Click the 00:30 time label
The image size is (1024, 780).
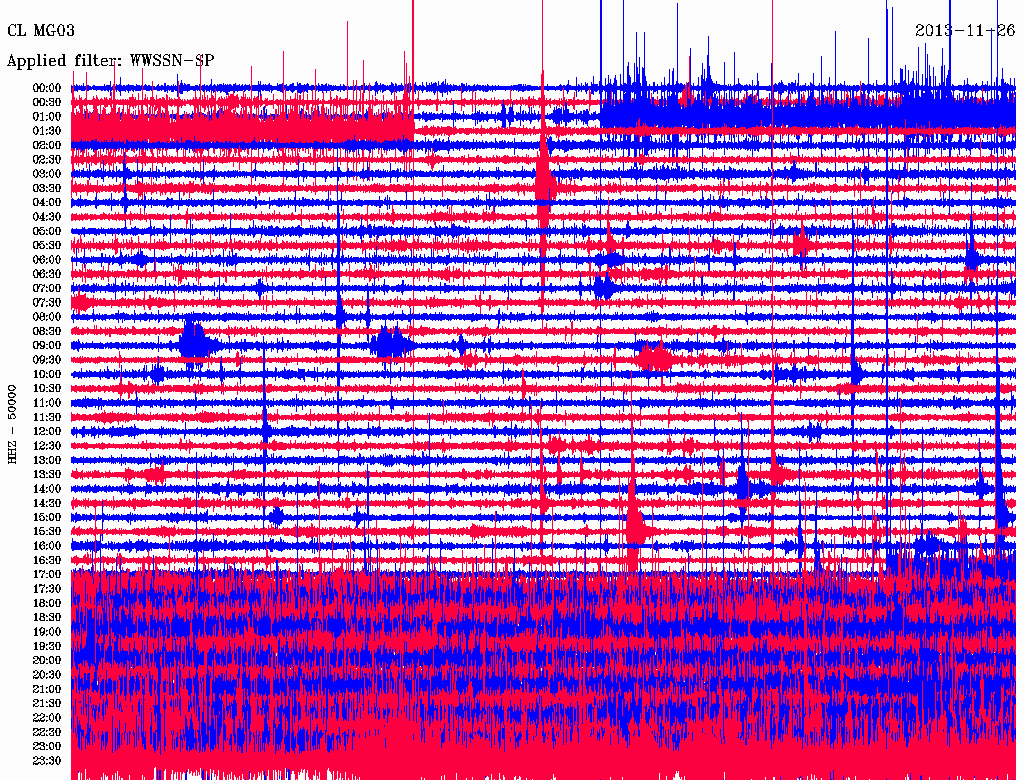pos(47,102)
